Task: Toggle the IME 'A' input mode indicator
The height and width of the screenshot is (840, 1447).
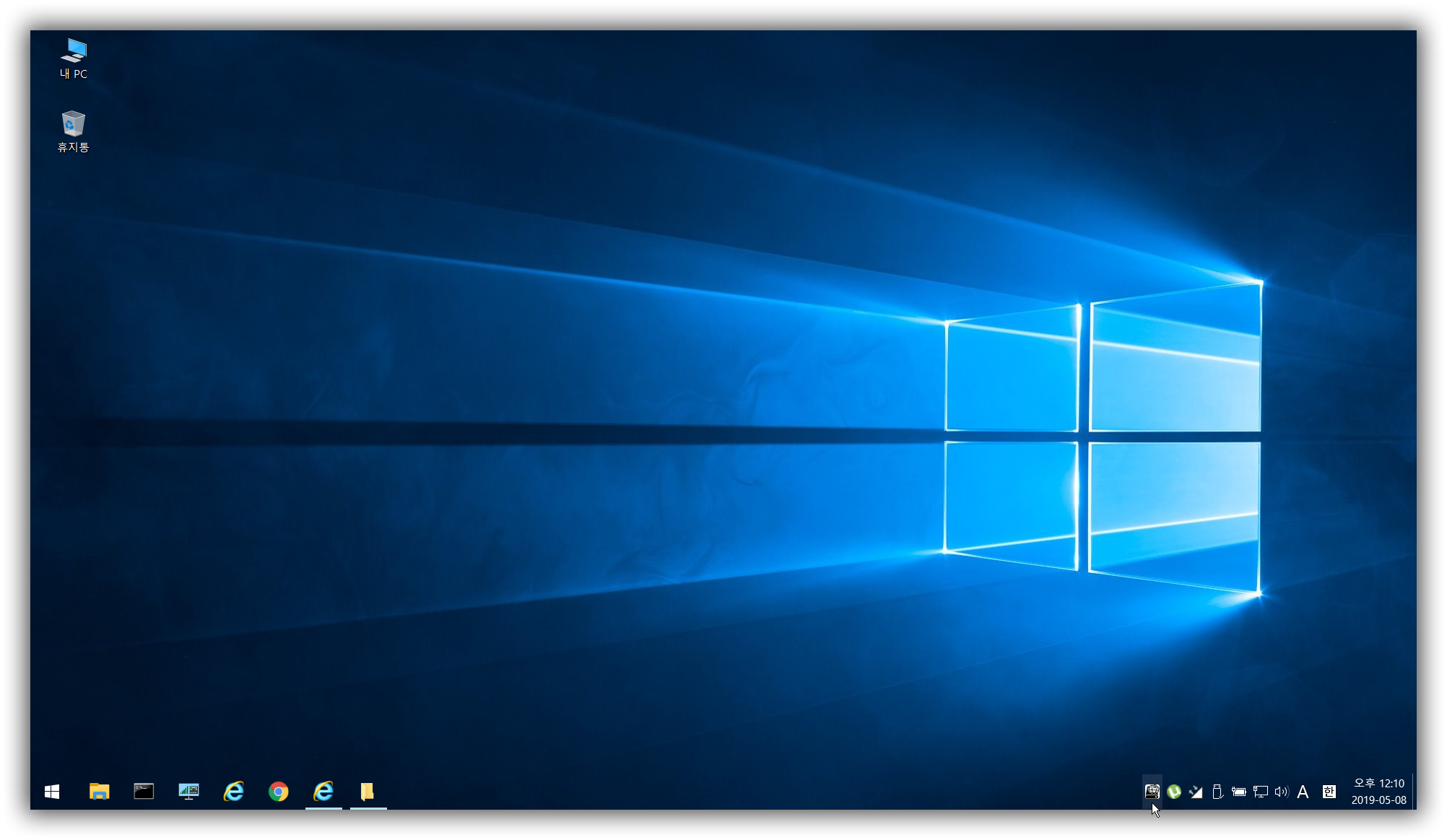Action: [1303, 792]
